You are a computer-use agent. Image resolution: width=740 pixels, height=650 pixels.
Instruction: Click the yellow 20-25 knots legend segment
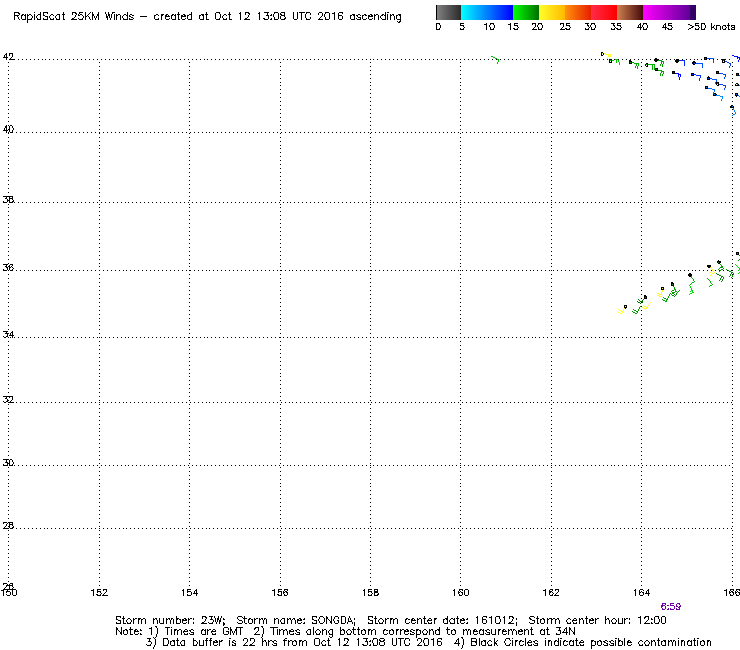pyautogui.click(x=552, y=12)
